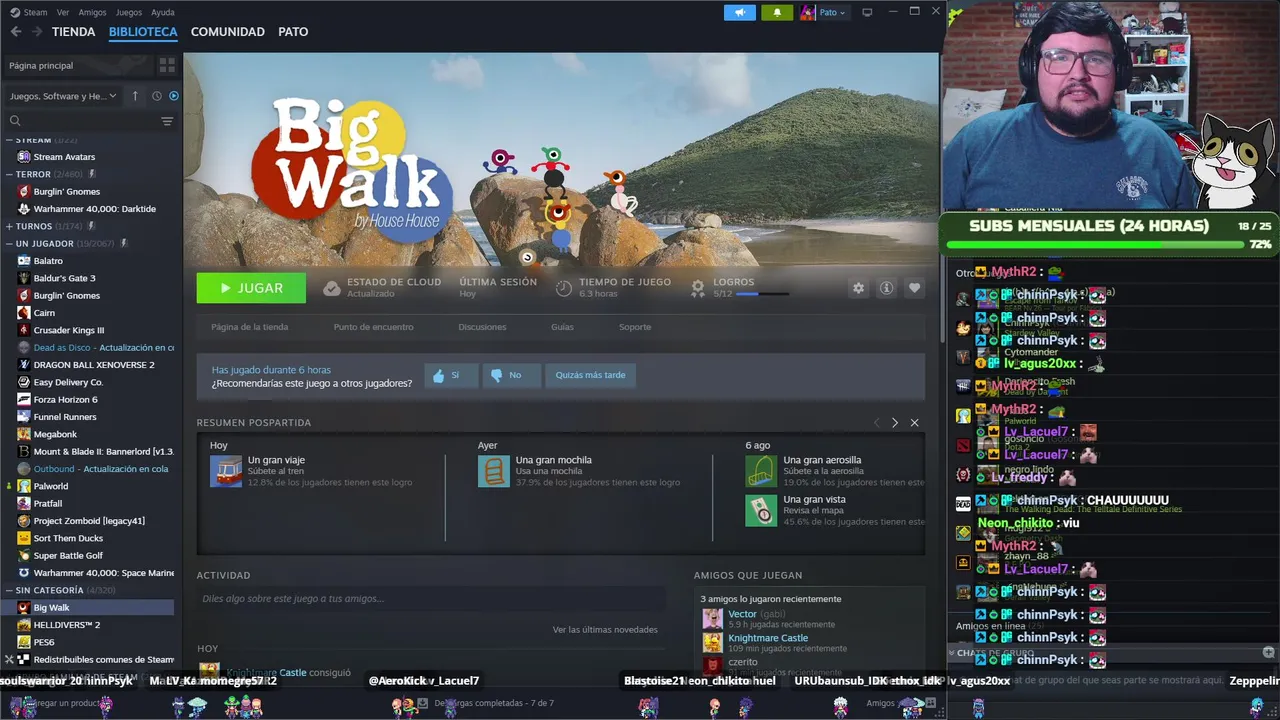Screen dimensions: 1280x720
Task: Expand the TURNOS category
Action: coord(10,226)
